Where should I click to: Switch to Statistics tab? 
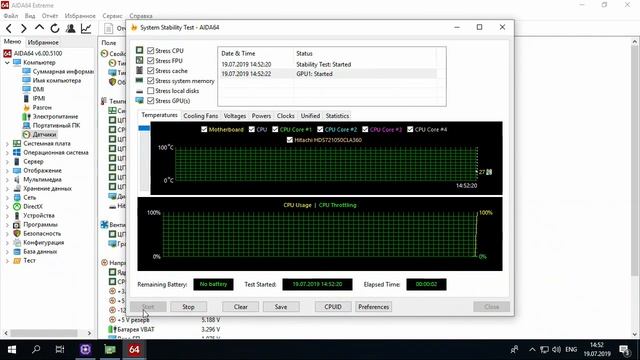pyautogui.click(x=337, y=116)
